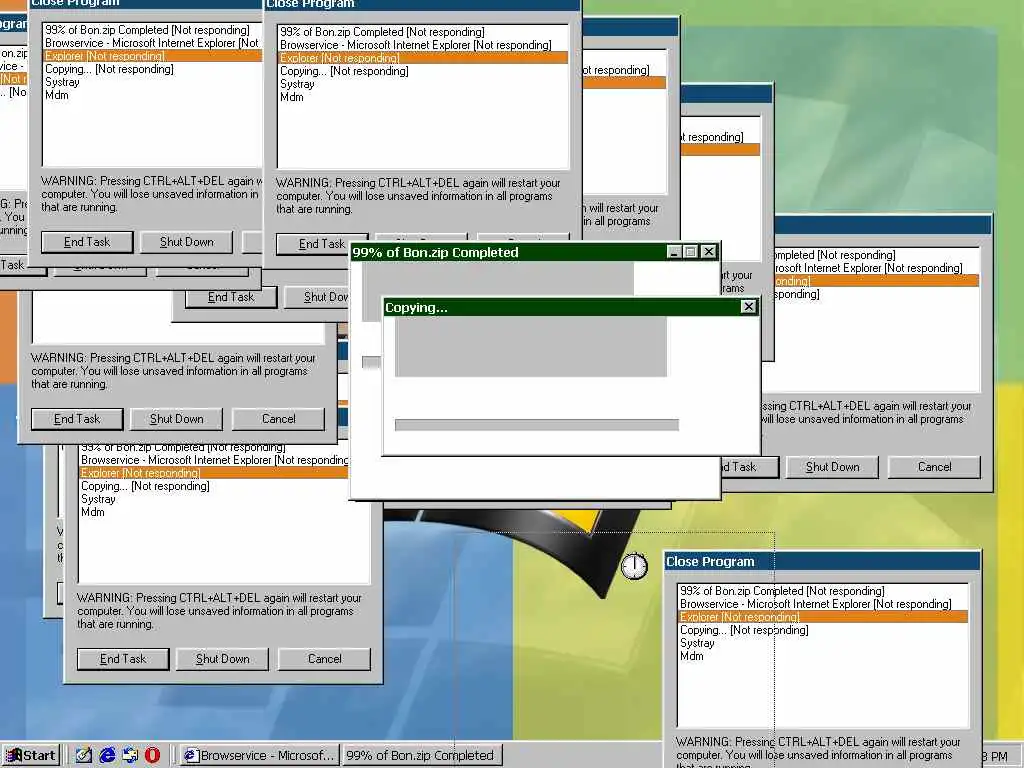Click Shut Down in the right-side Close Program dialog
The image size is (1024, 768).
[833, 467]
